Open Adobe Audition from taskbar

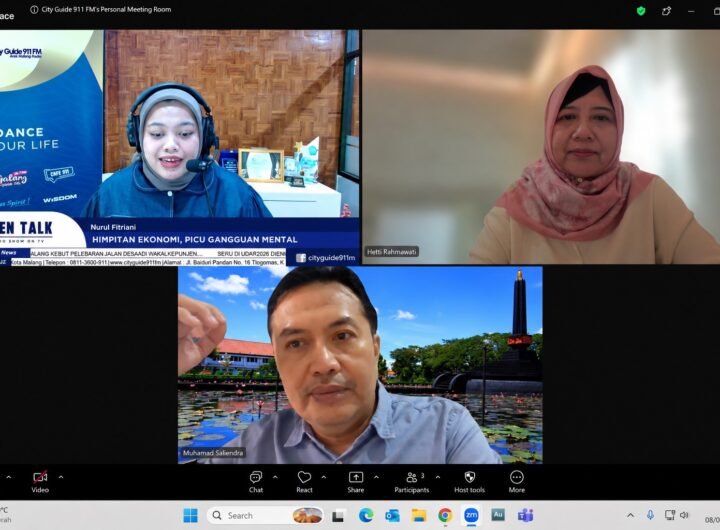click(498, 515)
